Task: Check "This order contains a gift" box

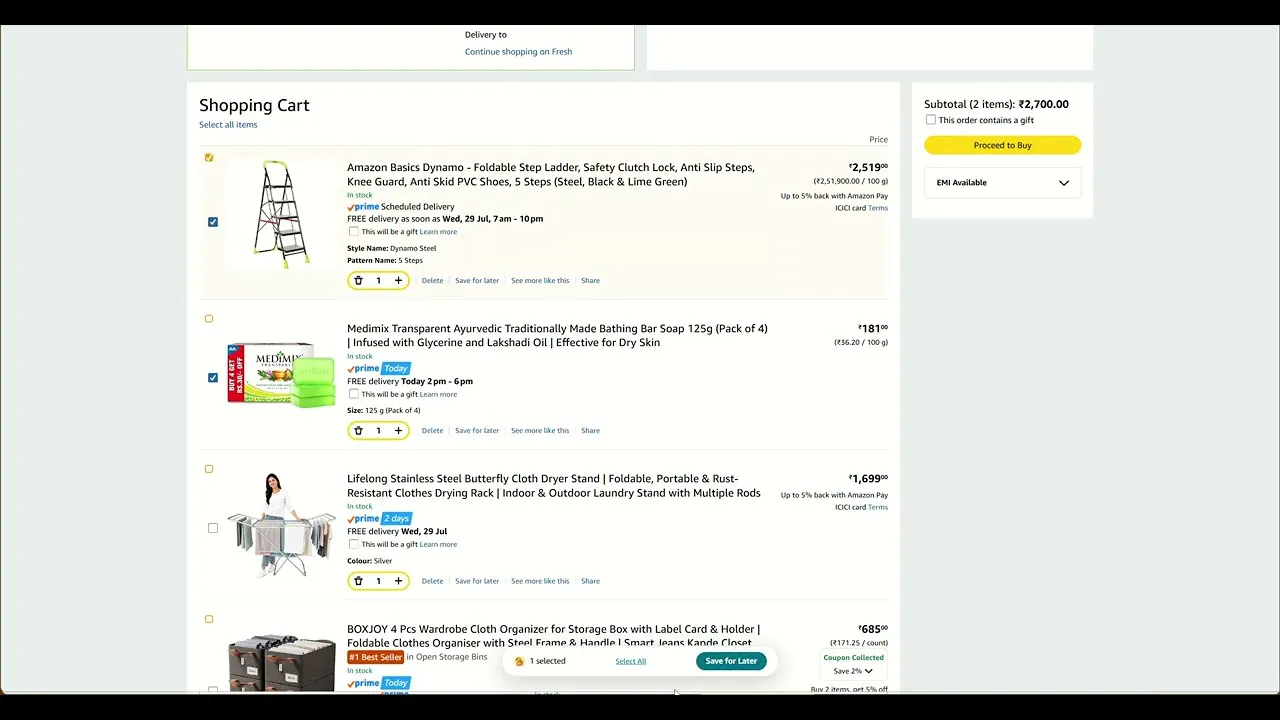Action: [931, 120]
